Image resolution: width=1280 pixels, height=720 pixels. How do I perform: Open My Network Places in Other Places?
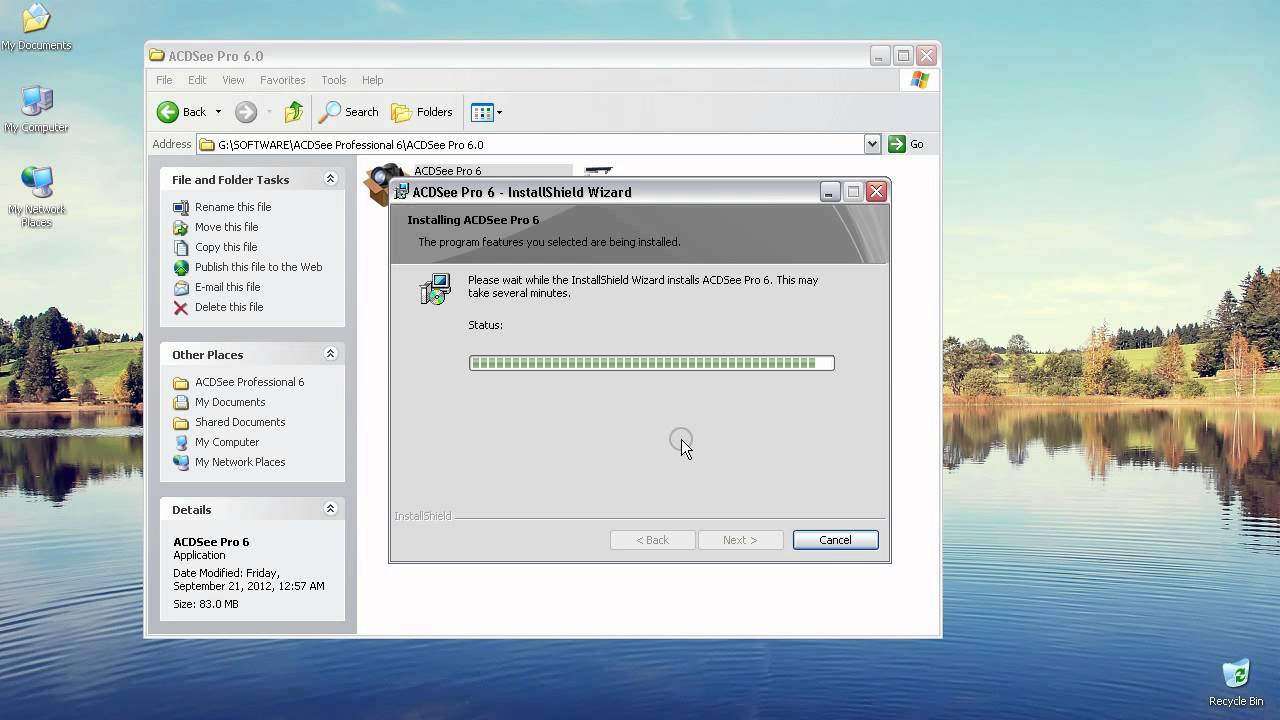pyautogui.click(x=240, y=462)
